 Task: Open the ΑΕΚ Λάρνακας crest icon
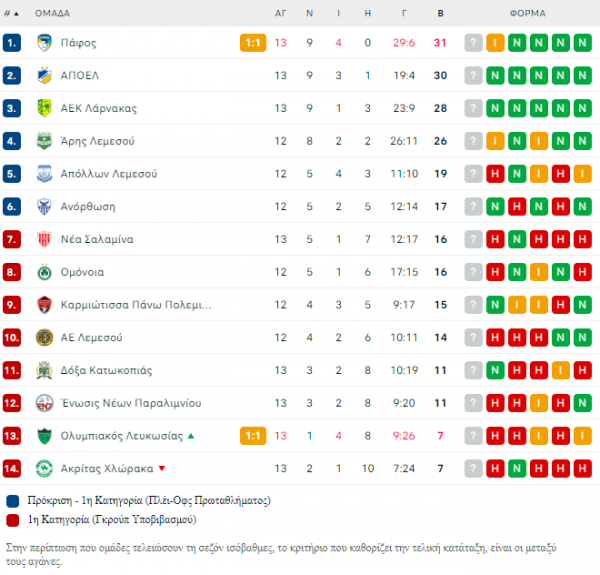pyautogui.click(x=44, y=108)
